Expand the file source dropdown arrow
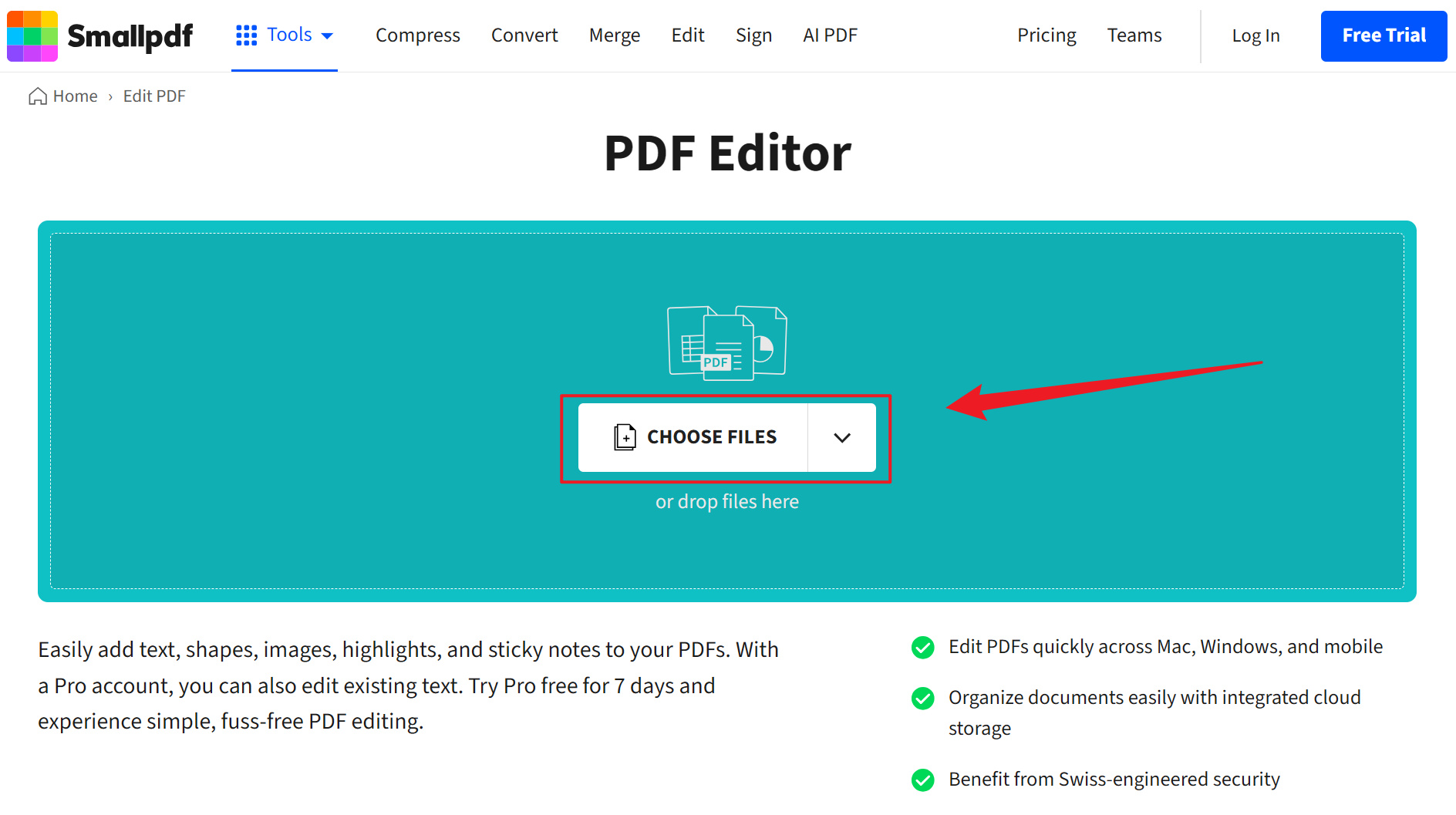The image size is (1456, 815). [x=842, y=437]
